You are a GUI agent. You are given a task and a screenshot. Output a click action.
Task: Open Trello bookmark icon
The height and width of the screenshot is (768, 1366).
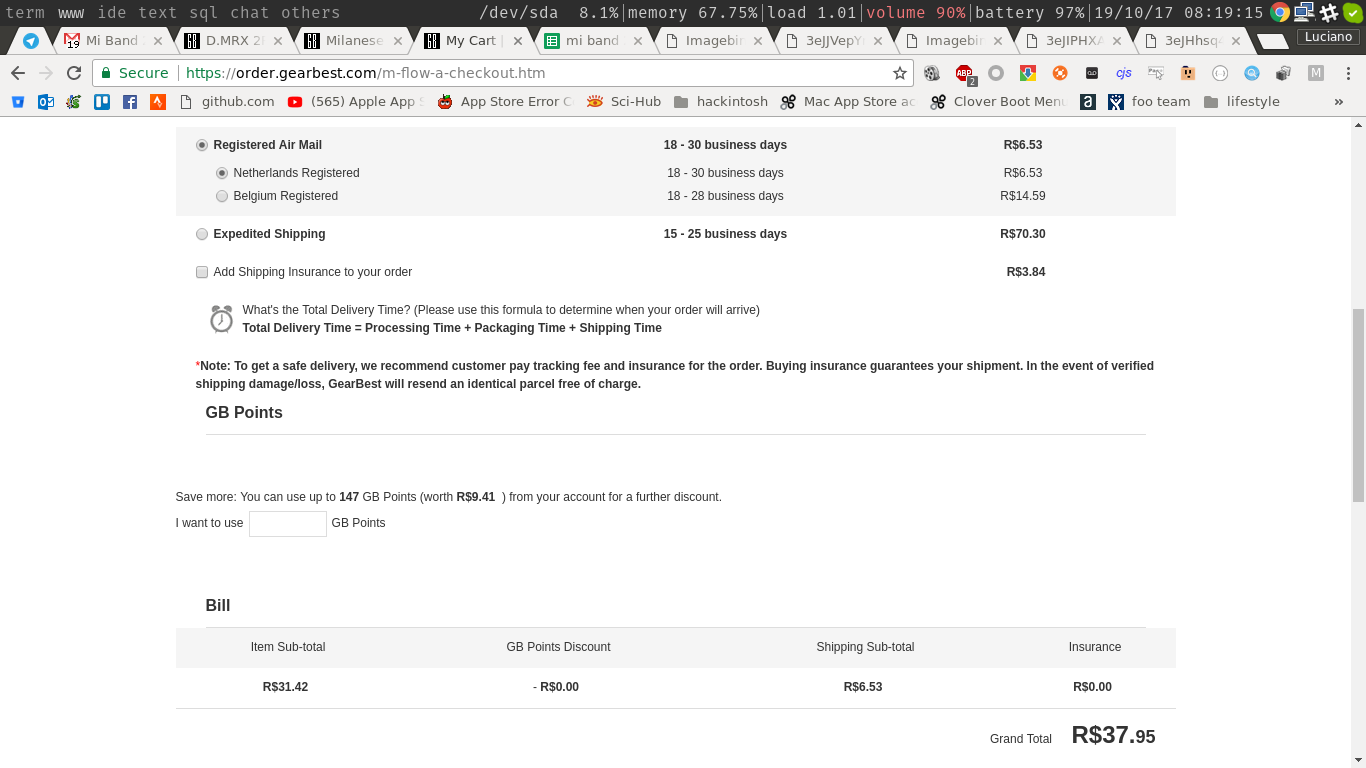point(102,101)
